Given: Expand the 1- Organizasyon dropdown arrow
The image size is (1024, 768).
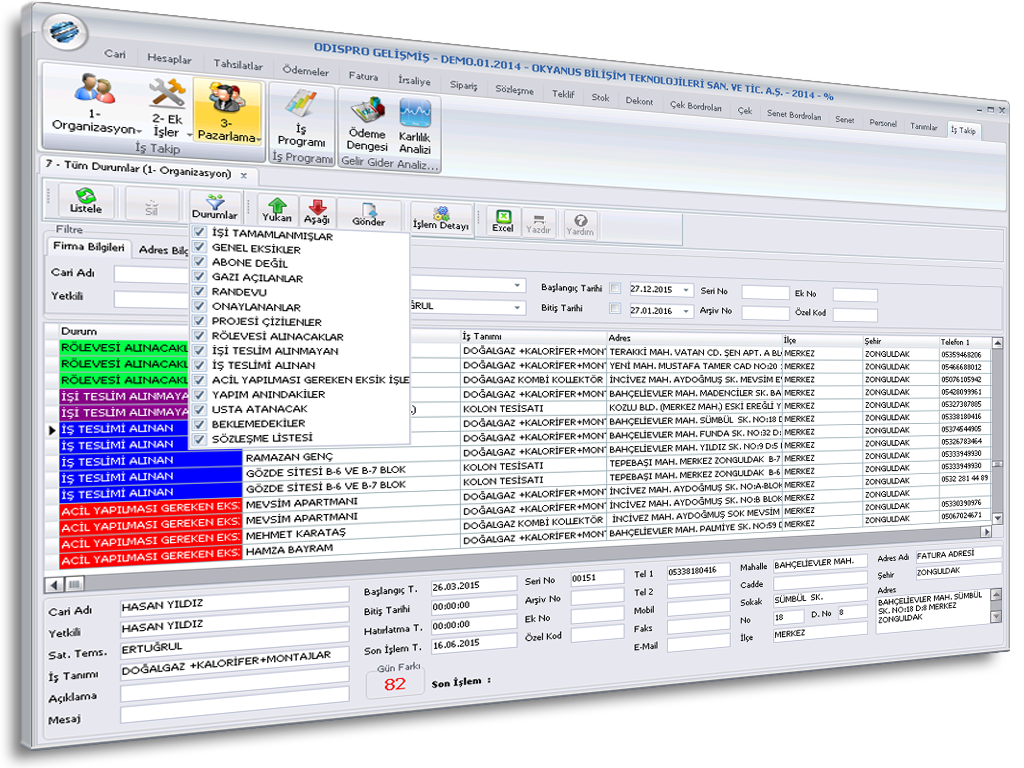Looking at the screenshot, I should pyautogui.click(x=138, y=131).
